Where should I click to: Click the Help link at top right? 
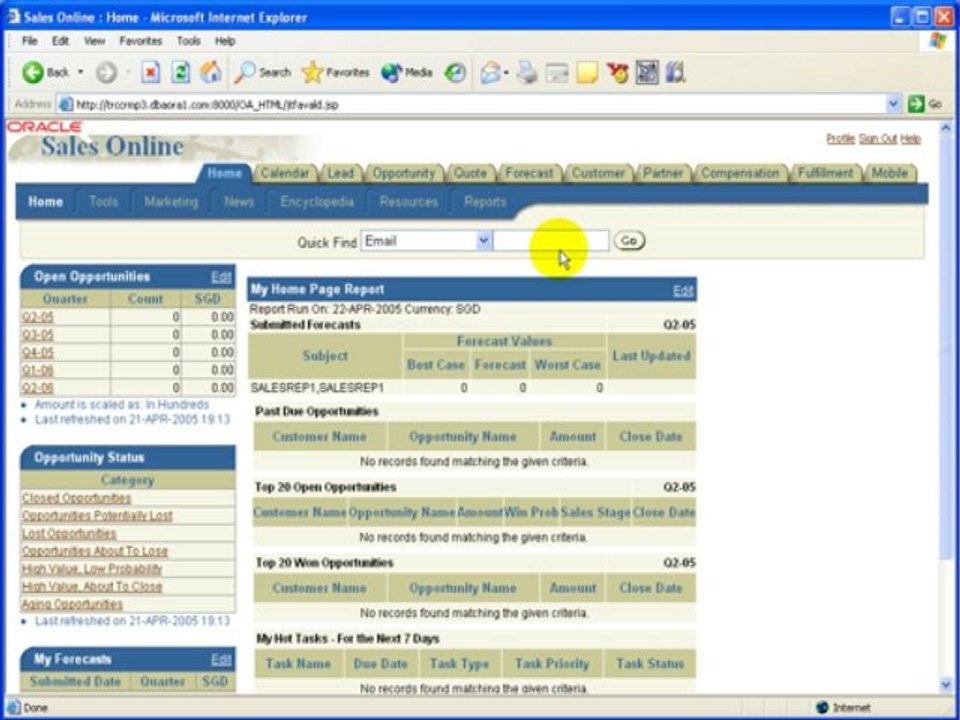(x=910, y=139)
